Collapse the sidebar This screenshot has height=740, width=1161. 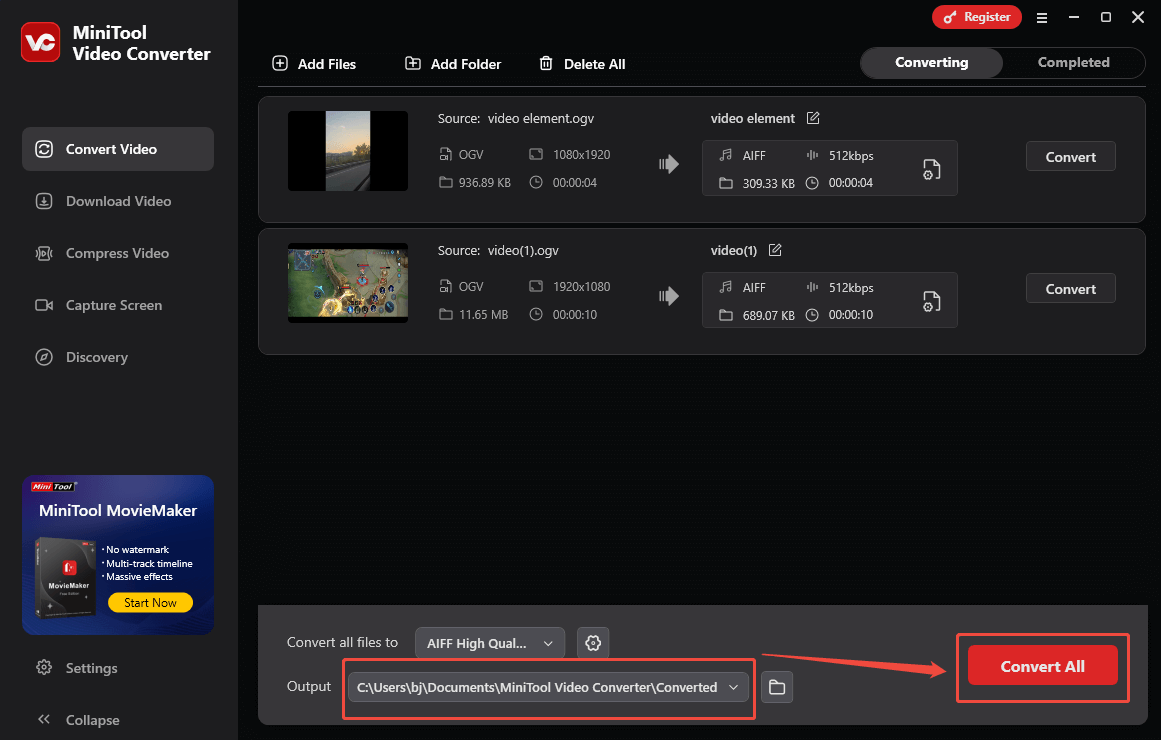click(x=78, y=719)
